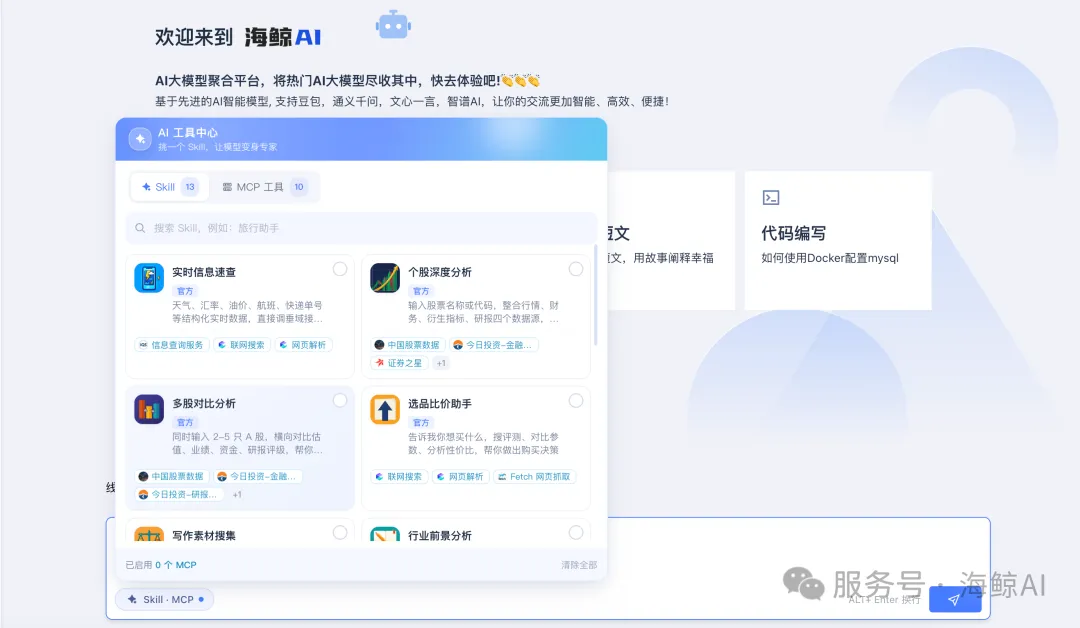Select the 选品比价助手 skill radio button
The image size is (1080, 628).
point(576,401)
